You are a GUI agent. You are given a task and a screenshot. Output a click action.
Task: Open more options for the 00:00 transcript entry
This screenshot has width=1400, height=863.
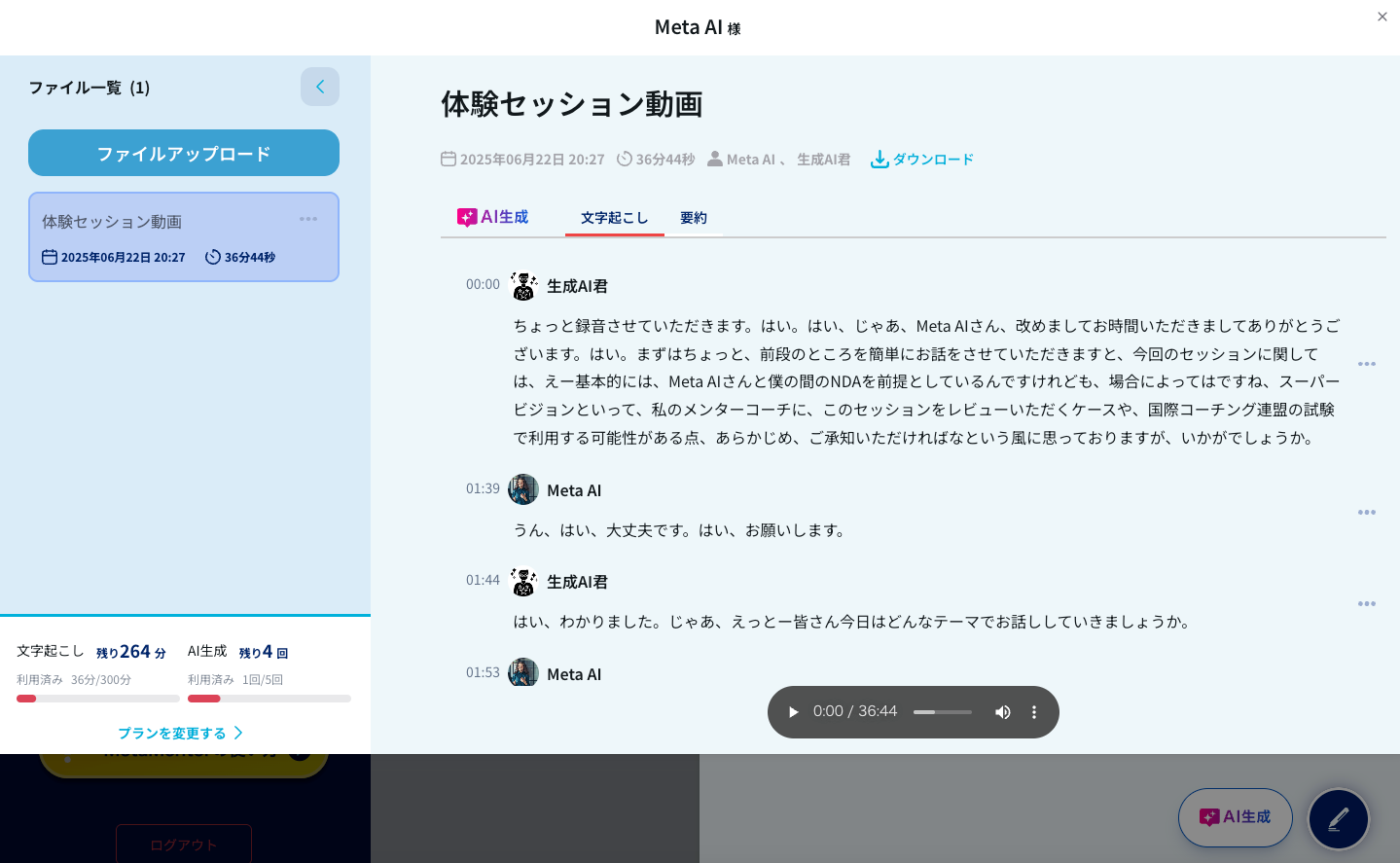(1367, 364)
